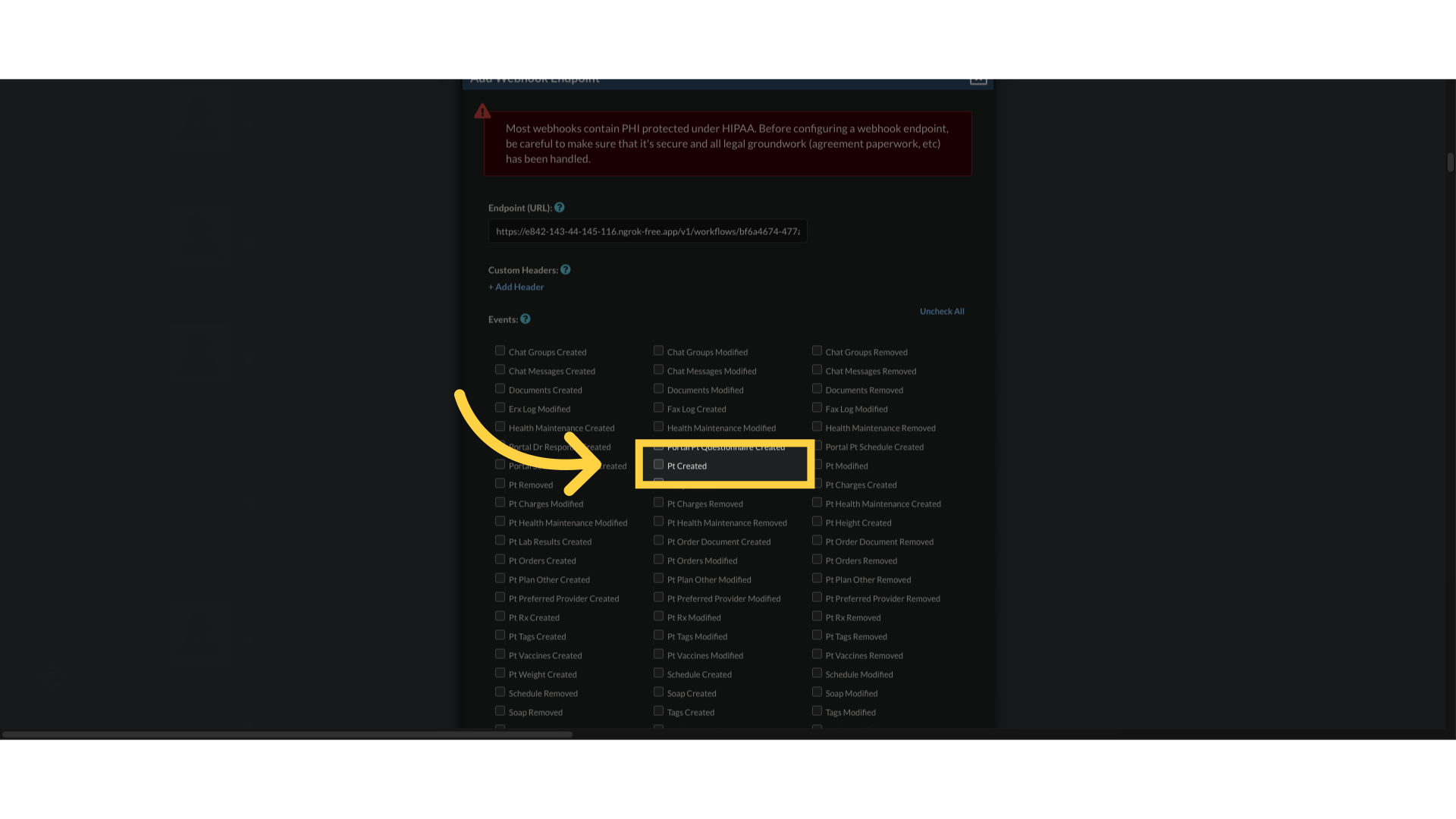Open the Endpoint URL help tooltip icon
Screen dimensions: 1456x819
click(559, 207)
